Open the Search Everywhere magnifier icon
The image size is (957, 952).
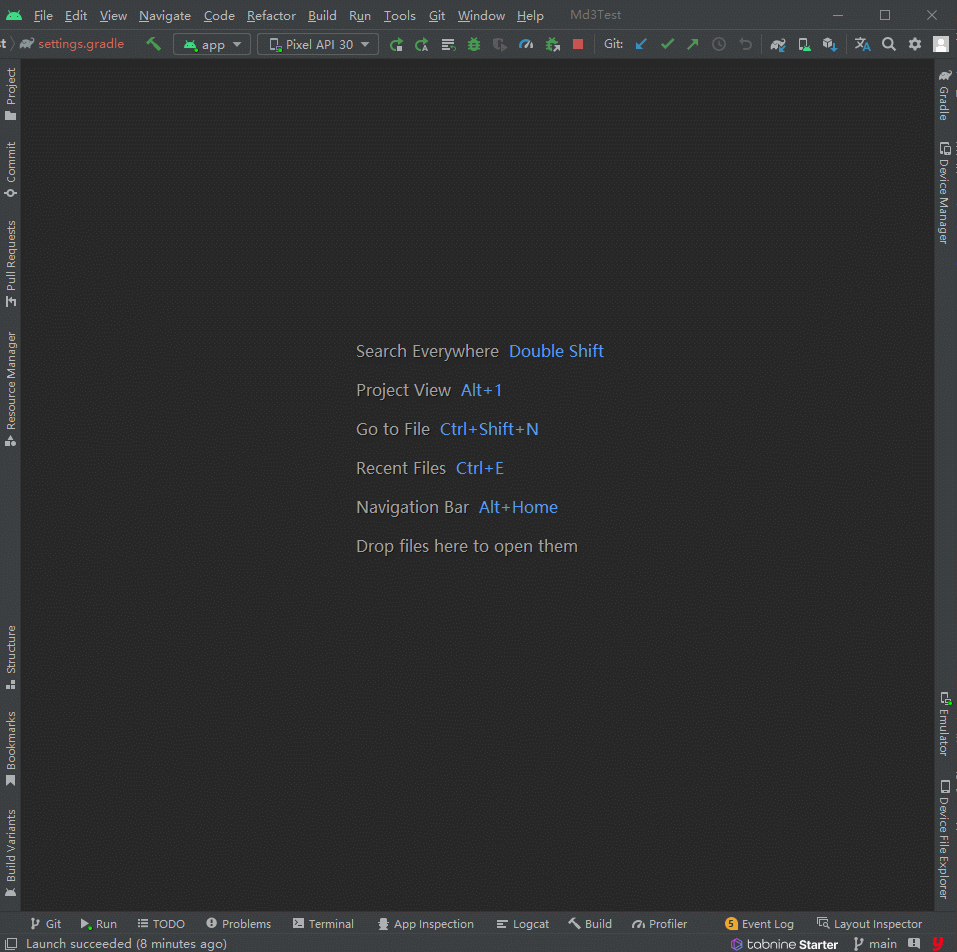889,44
